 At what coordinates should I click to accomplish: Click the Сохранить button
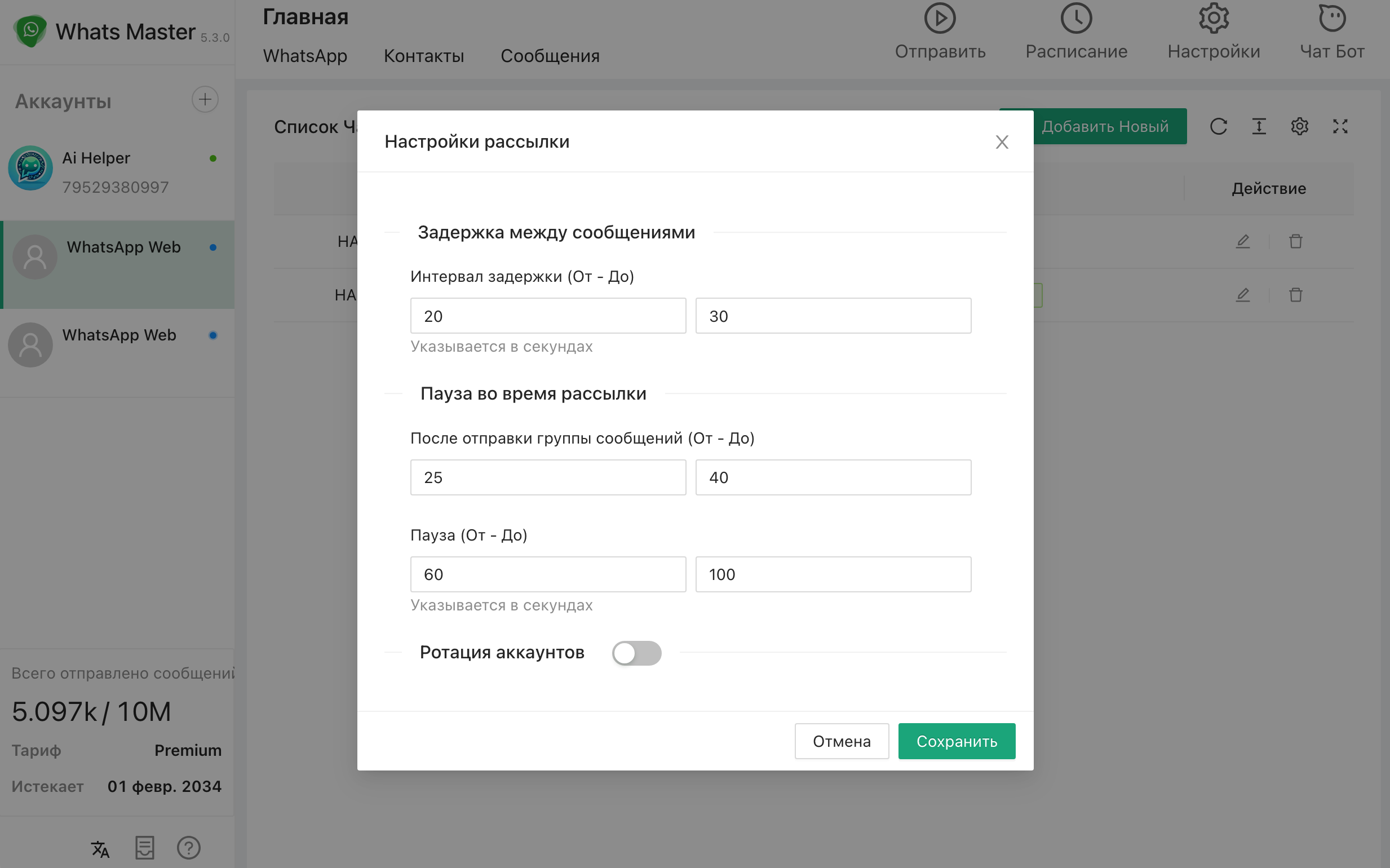956,741
